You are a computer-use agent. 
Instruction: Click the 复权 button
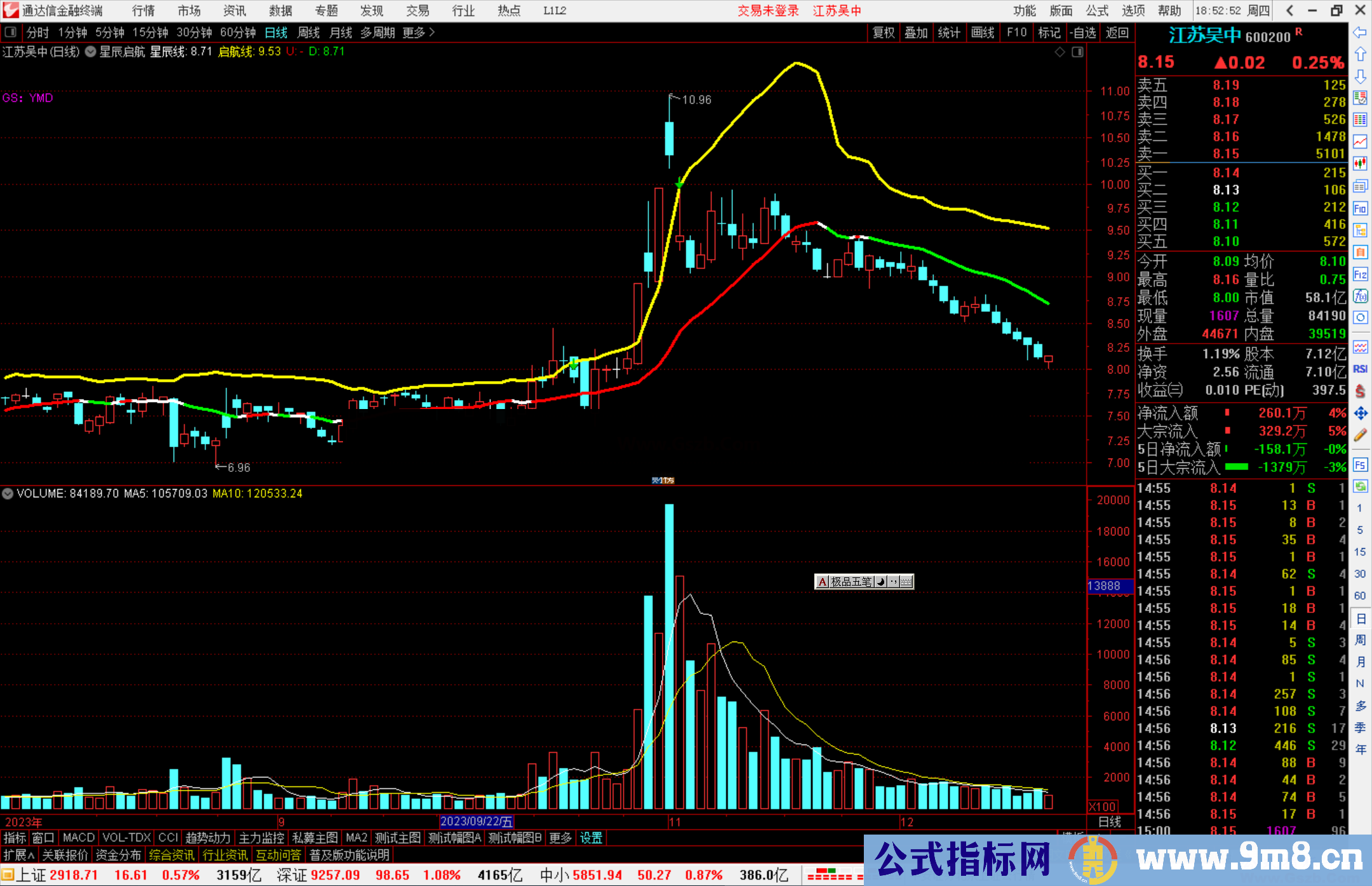883,32
